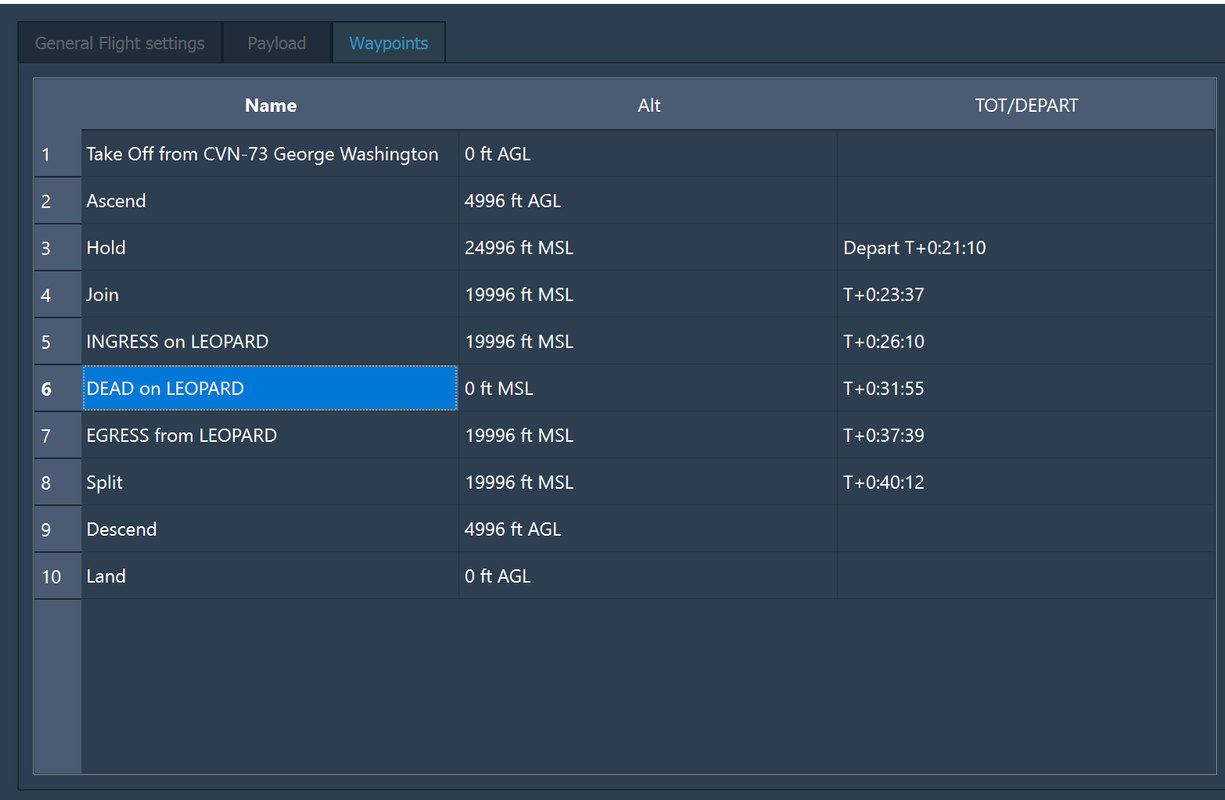Click the Take Off altitude cell 0 ft AGL

(648, 154)
